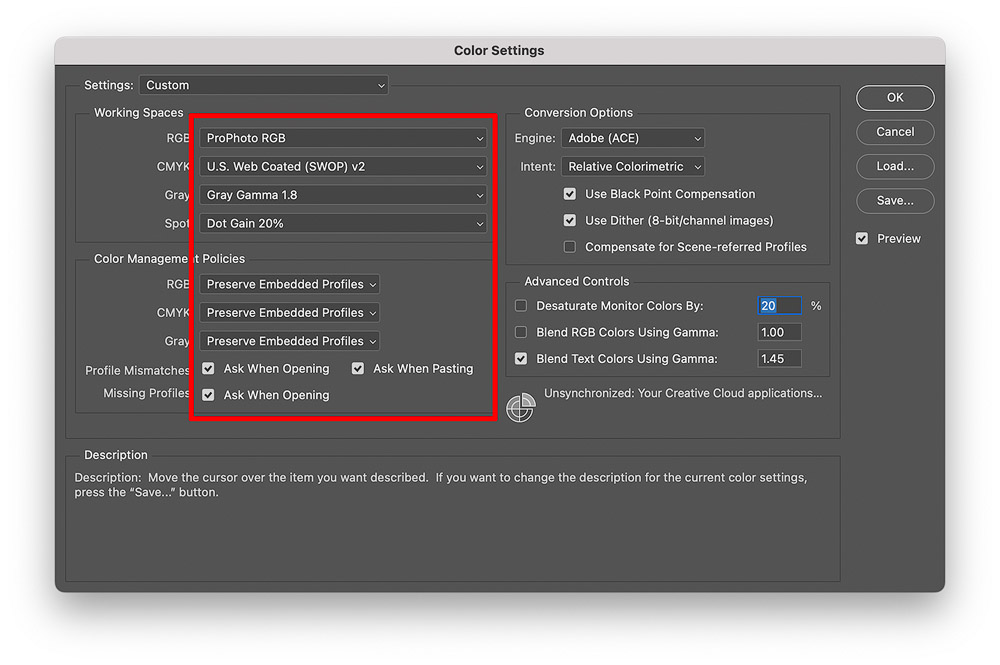Screen dimensions: 1000x665
Task: Open the CMYK working space U.S. Web Coated dropdown
Action: click(343, 166)
